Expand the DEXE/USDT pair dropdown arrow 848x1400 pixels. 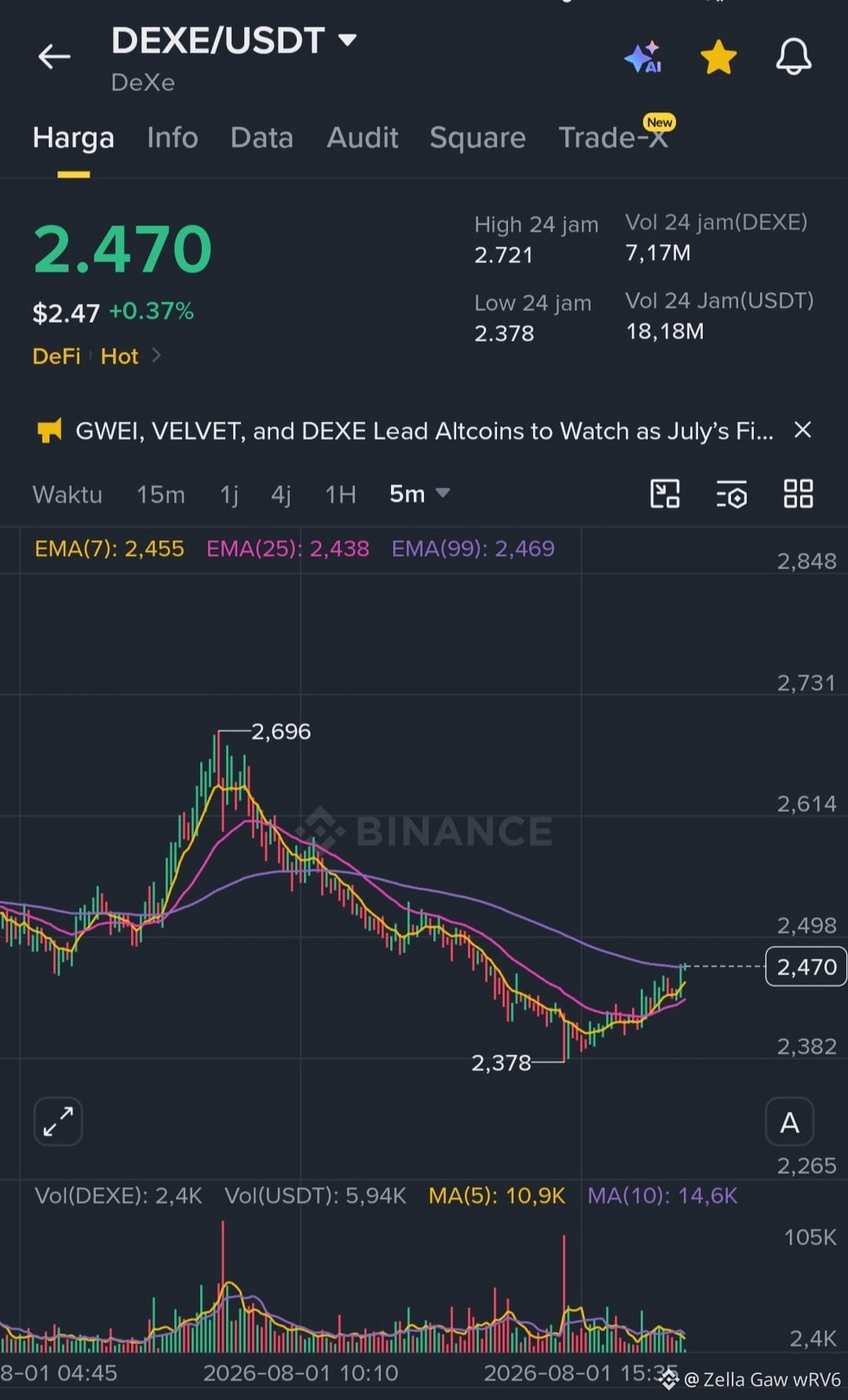[347, 39]
